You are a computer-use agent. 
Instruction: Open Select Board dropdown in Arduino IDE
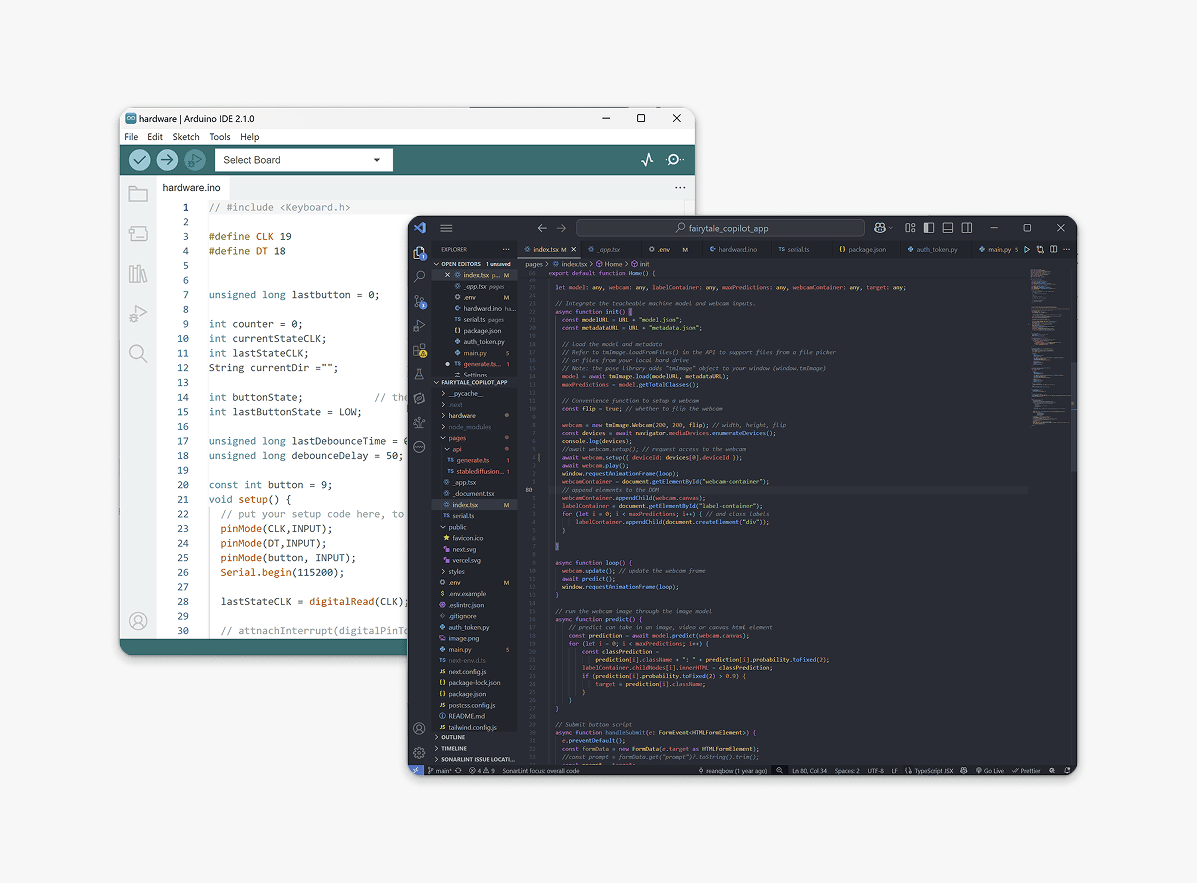(x=304, y=160)
